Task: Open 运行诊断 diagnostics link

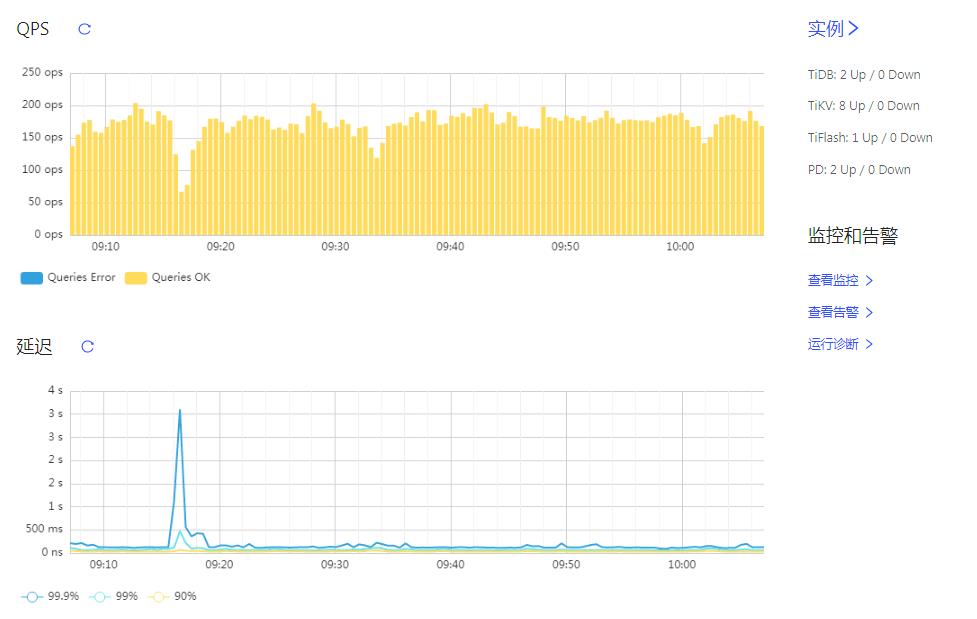Action: tap(833, 344)
